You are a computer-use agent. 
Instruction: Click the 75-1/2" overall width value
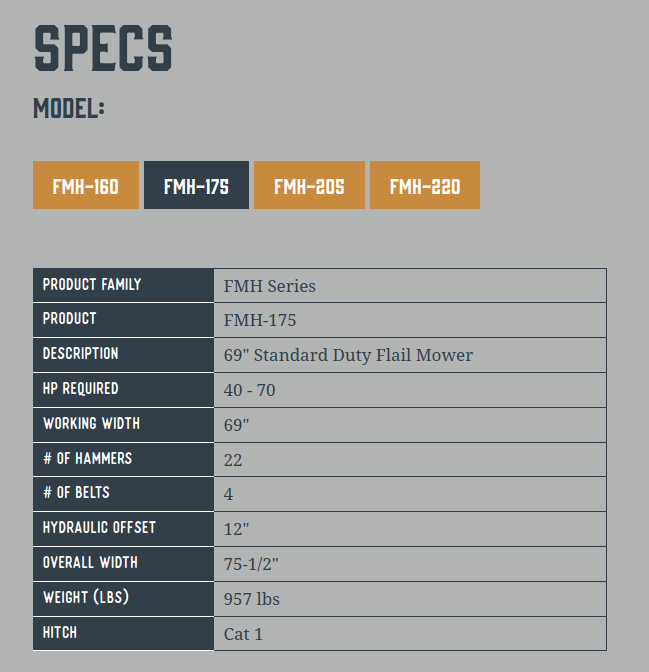[251, 564]
